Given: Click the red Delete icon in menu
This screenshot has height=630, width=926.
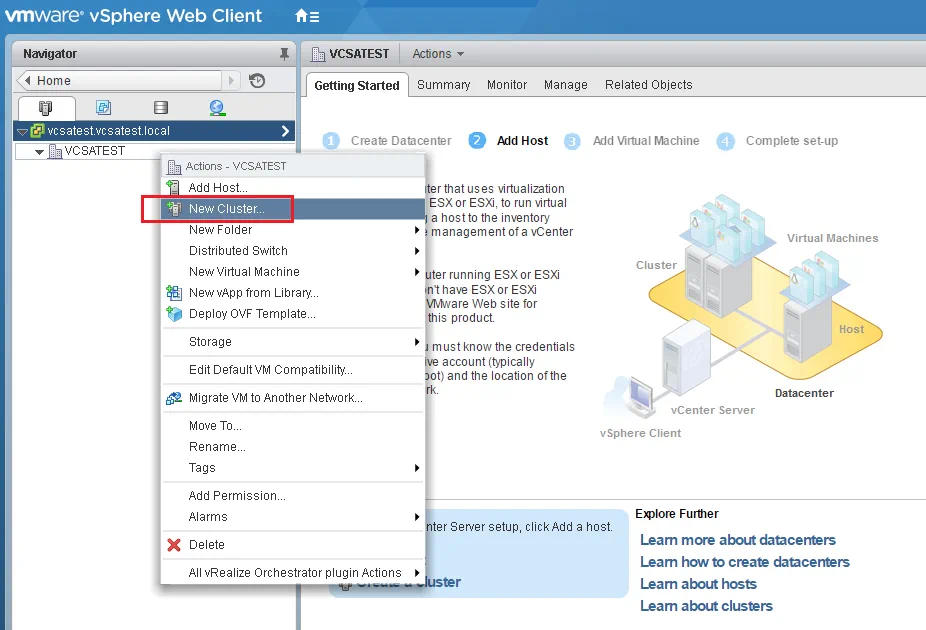Looking at the screenshot, I should pos(174,545).
